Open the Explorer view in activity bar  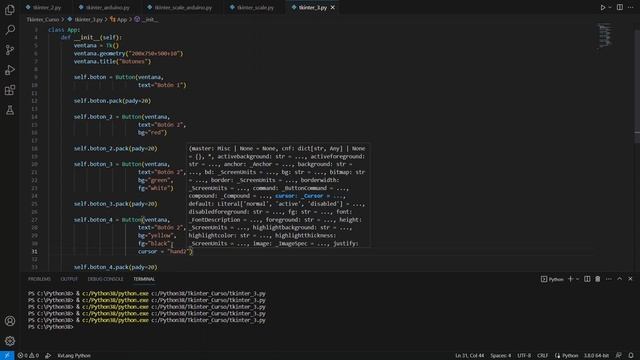[10, 10]
